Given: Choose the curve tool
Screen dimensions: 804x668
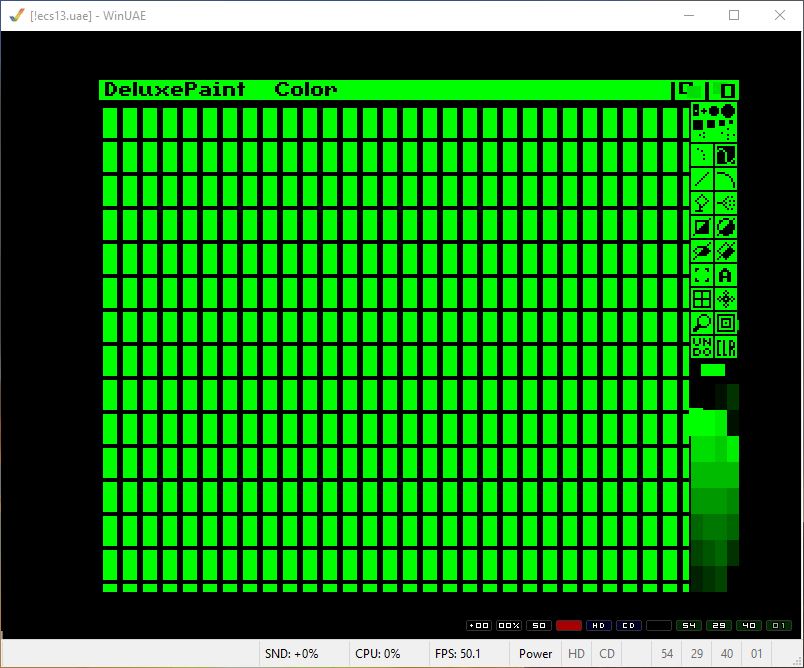Looking at the screenshot, I should click(726, 179).
